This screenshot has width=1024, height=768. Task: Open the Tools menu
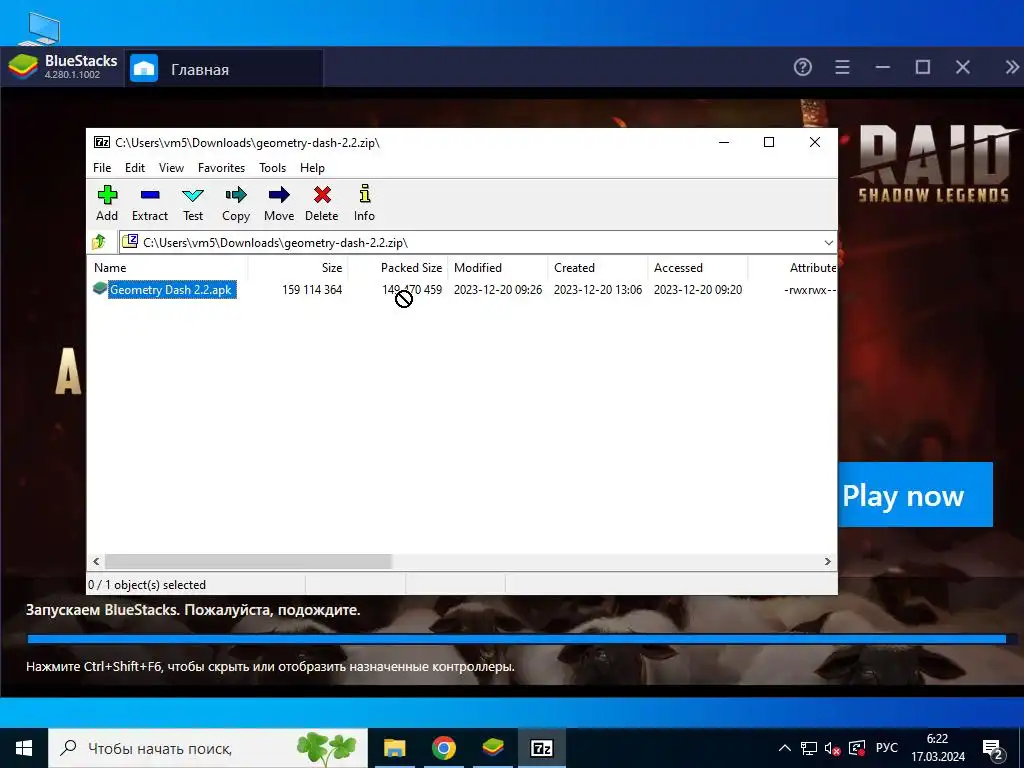[272, 168]
